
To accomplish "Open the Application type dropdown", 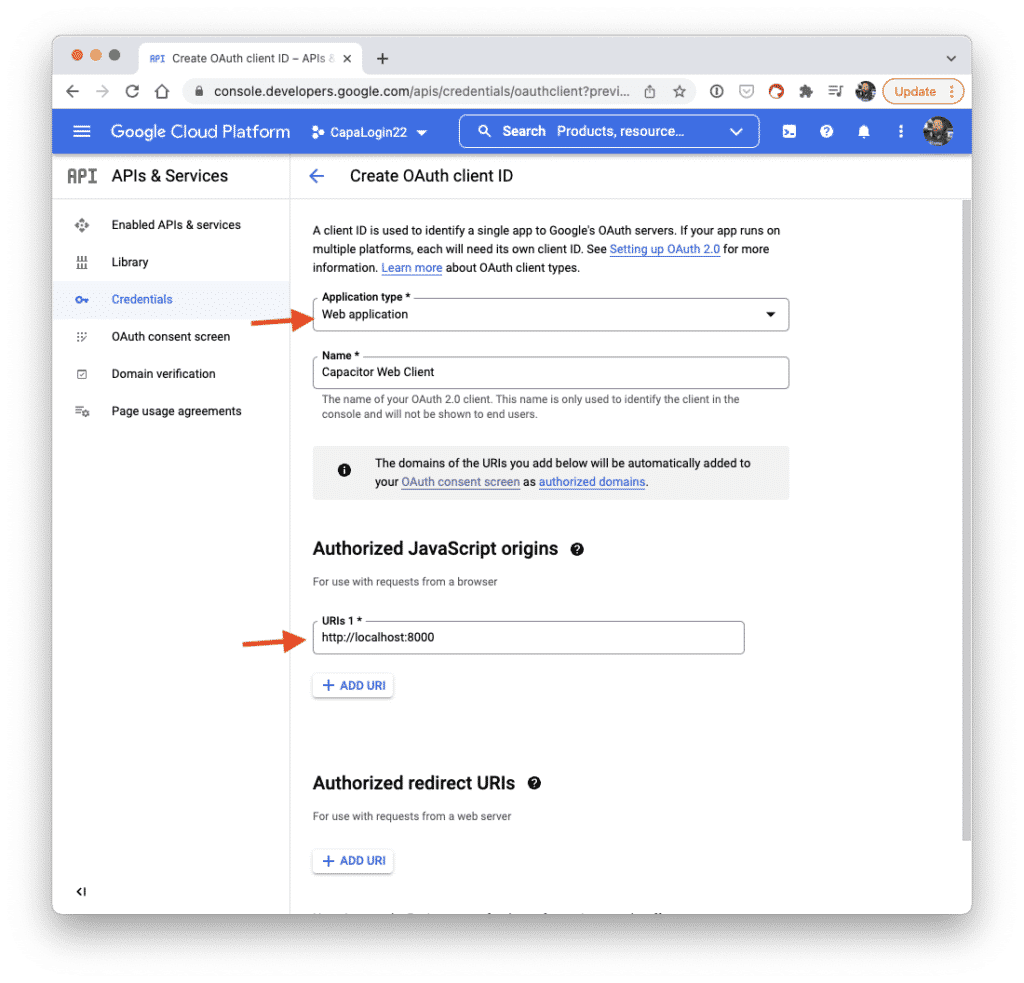I will click(x=771, y=314).
